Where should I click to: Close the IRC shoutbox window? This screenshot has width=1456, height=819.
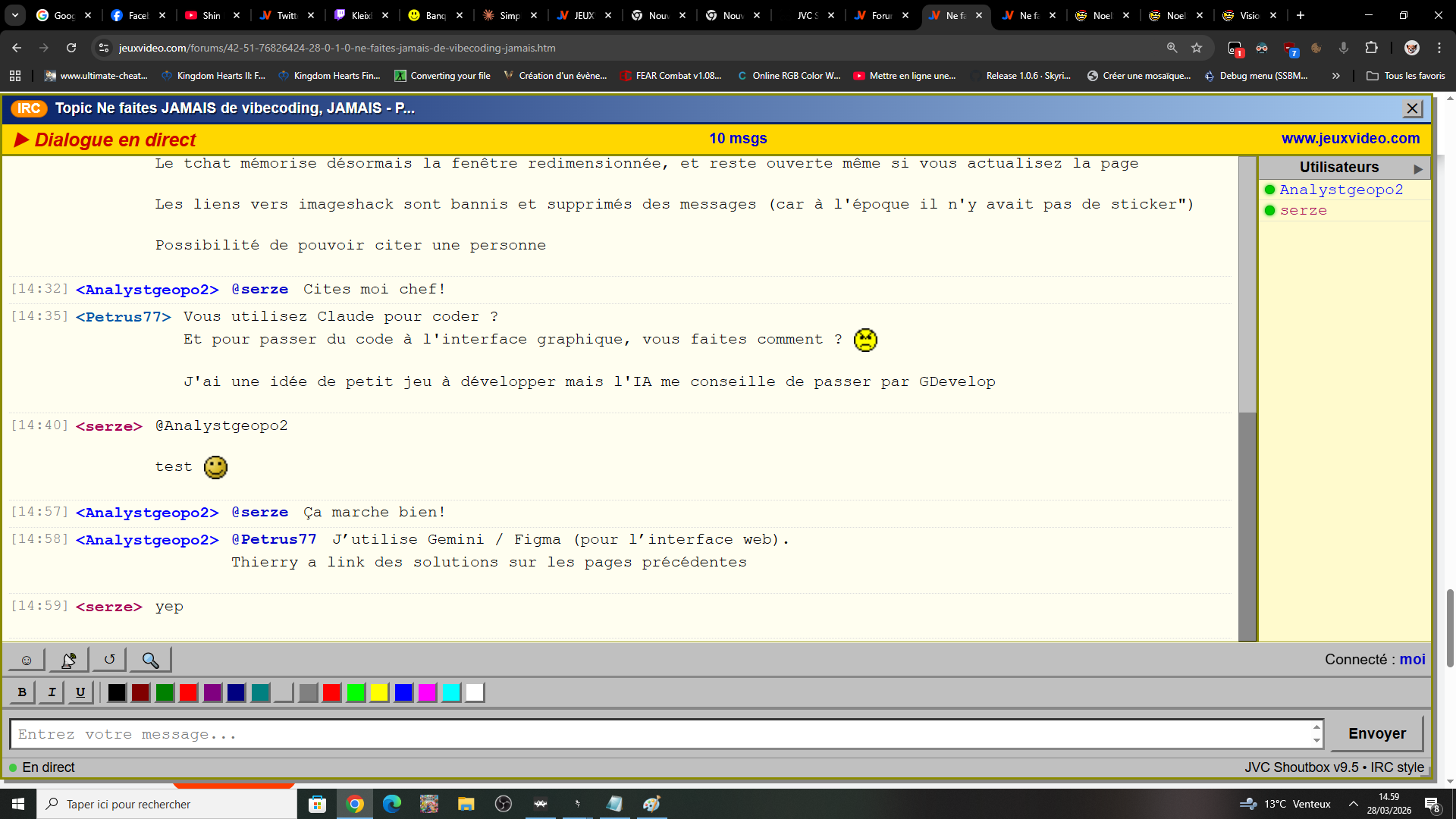coord(1412,108)
